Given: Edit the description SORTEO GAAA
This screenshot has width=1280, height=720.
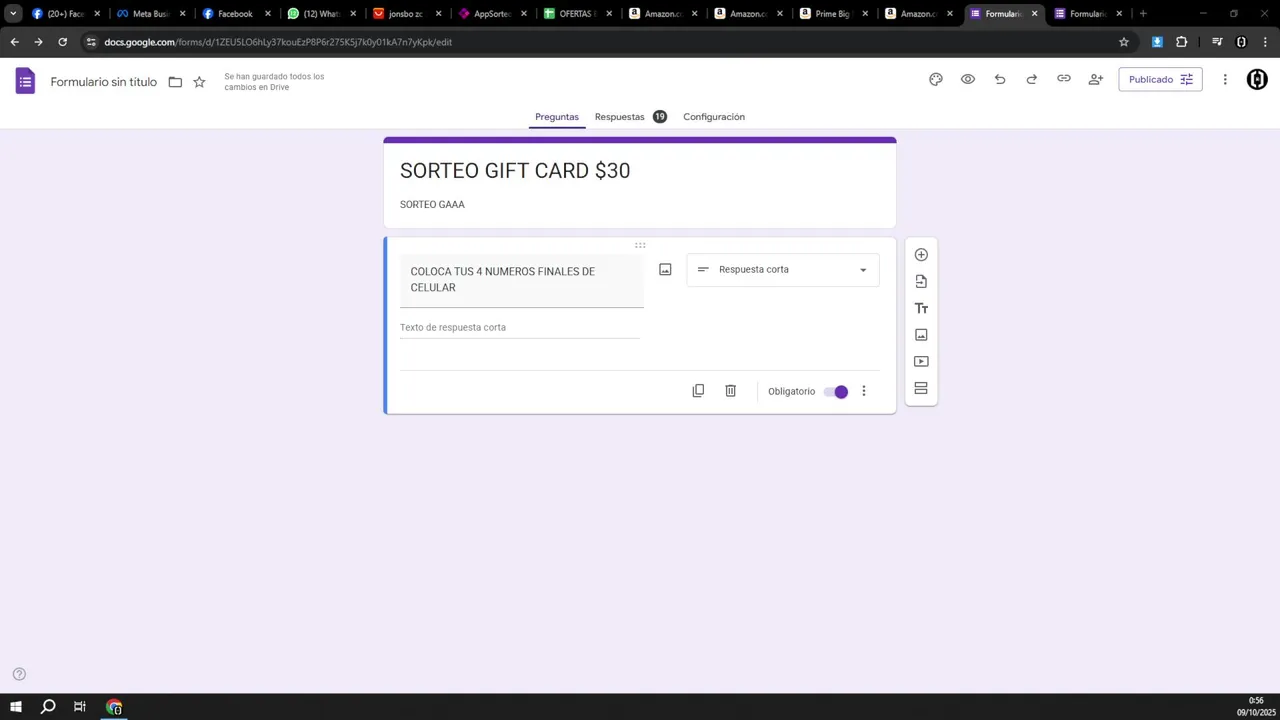Looking at the screenshot, I should (x=432, y=205).
